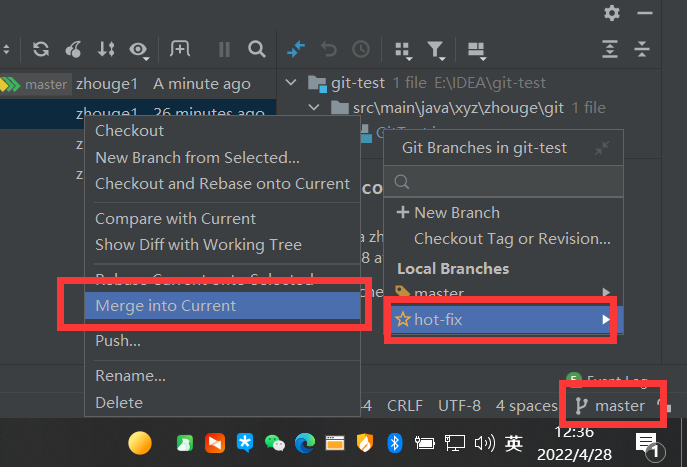This screenshot has height=467, width=687.
Task: Click the sort arrows icon next to cherry-pick
Action: point(106,49)
